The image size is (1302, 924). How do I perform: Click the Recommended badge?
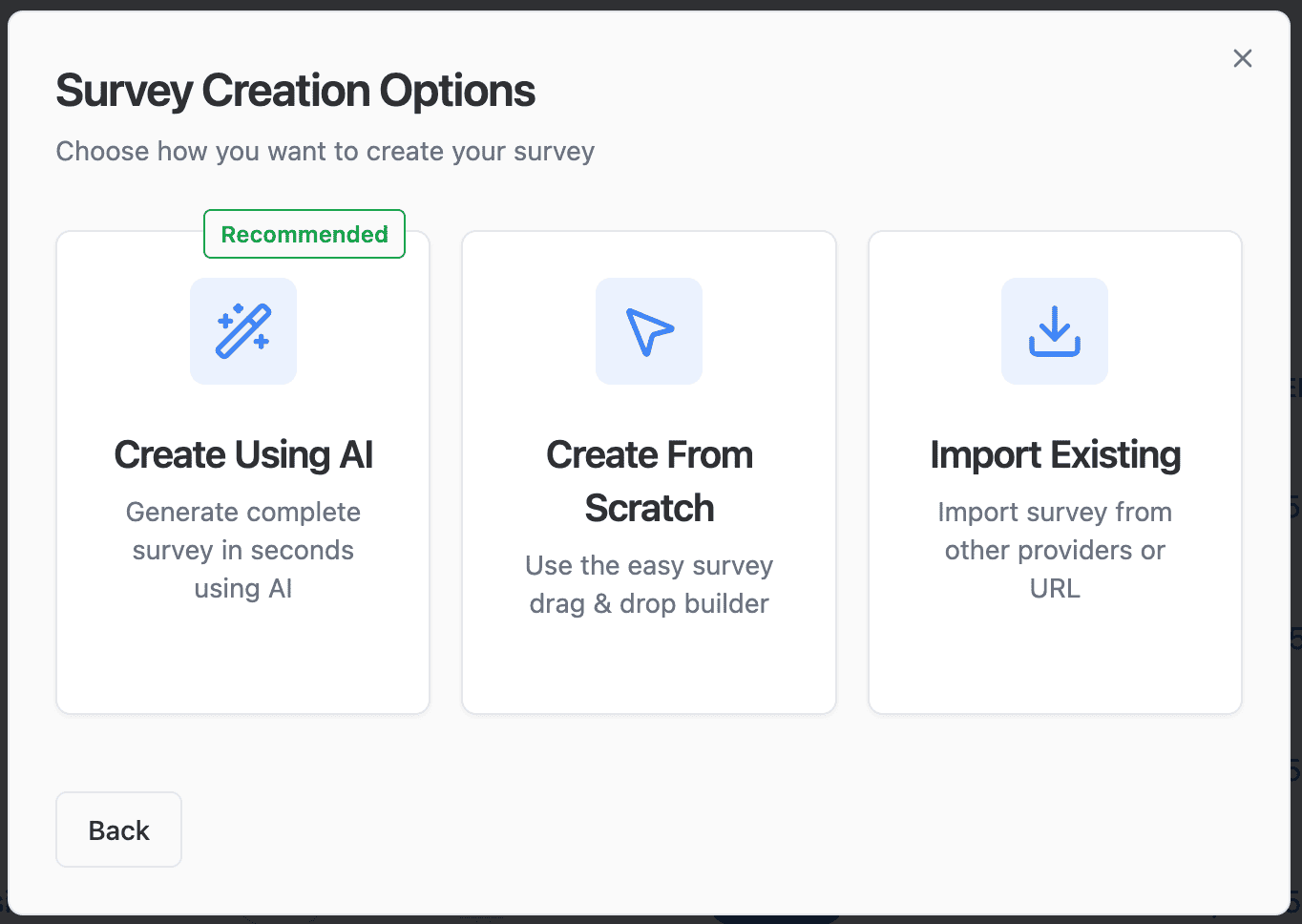tap(304, 234)
